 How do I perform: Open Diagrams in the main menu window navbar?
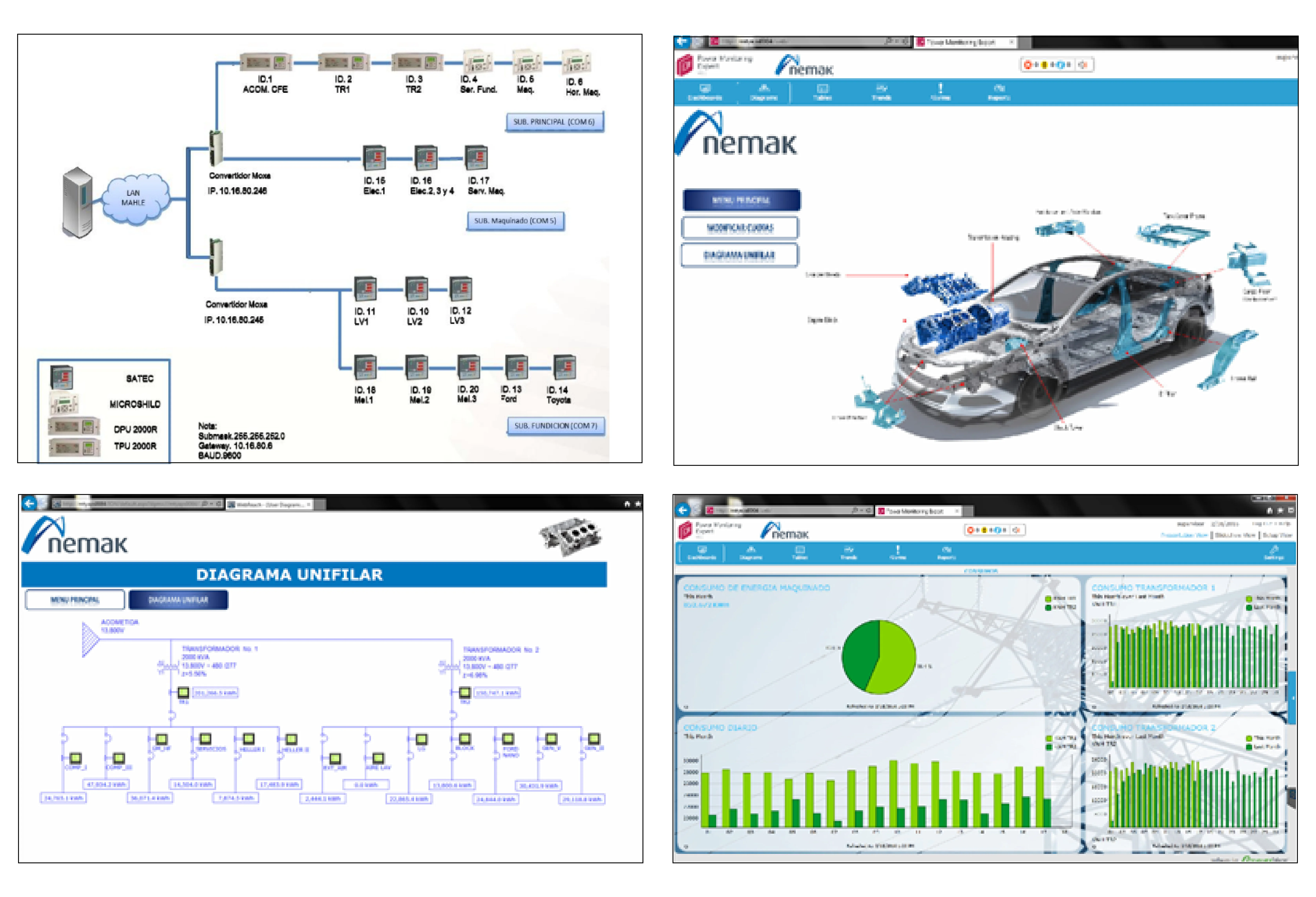[x=764, y=92]
